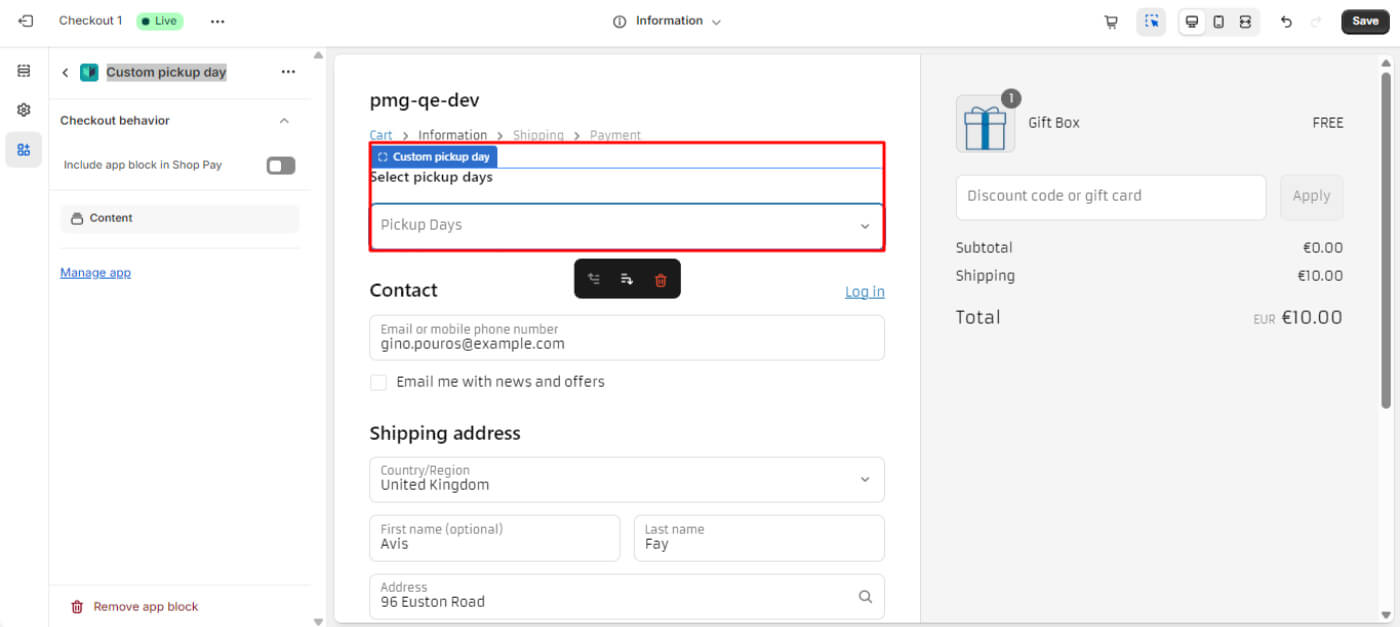Click the Save button
Image resolution: width=1400 pixels, height=627 pixels.
tap(1365, 21)
